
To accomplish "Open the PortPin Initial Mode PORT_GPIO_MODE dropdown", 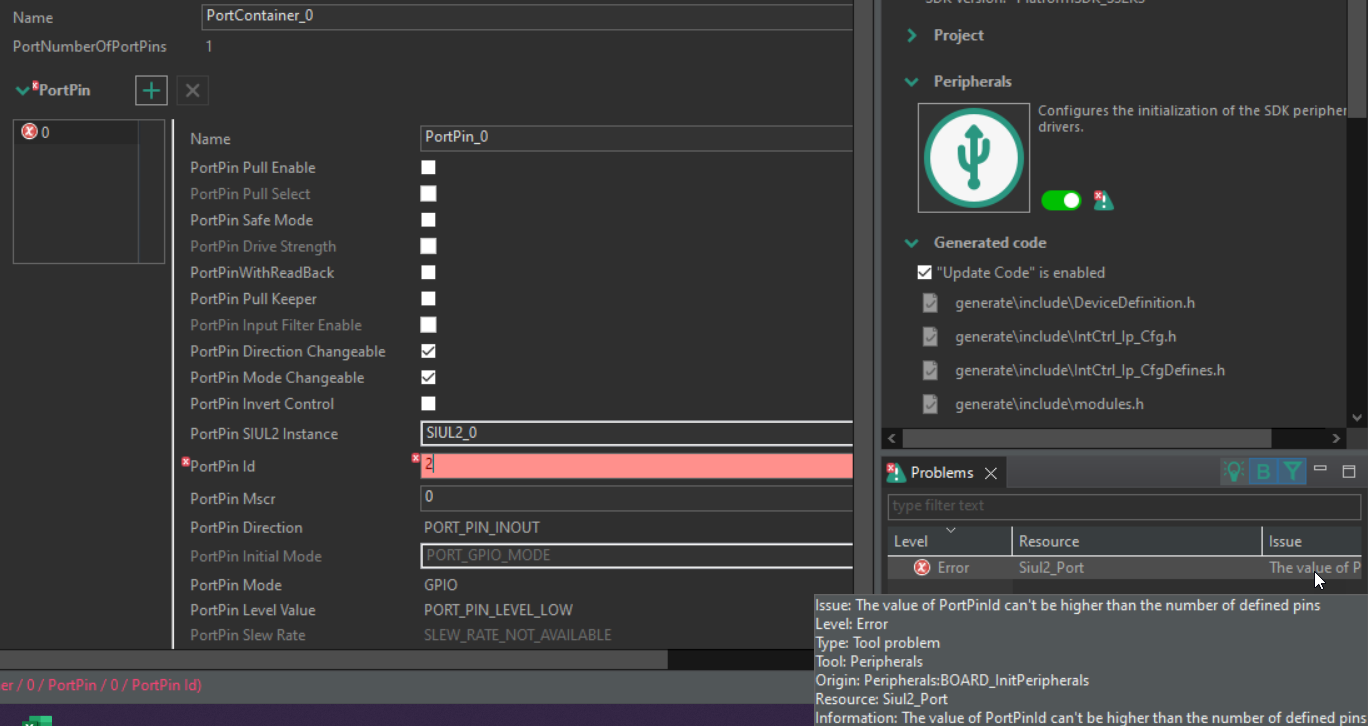I will [x=637, y=556].
